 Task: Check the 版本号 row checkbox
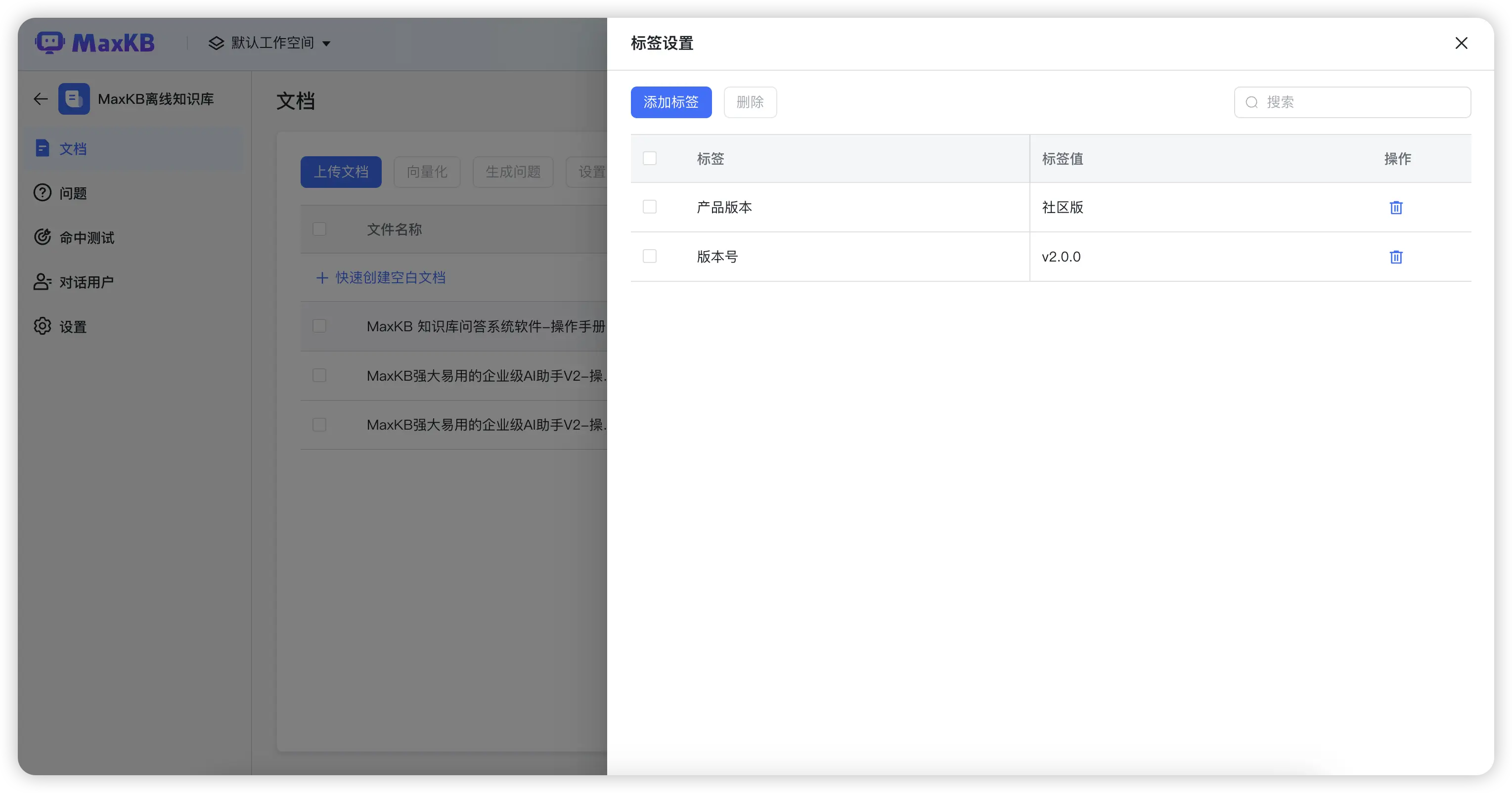pos(649,256)
